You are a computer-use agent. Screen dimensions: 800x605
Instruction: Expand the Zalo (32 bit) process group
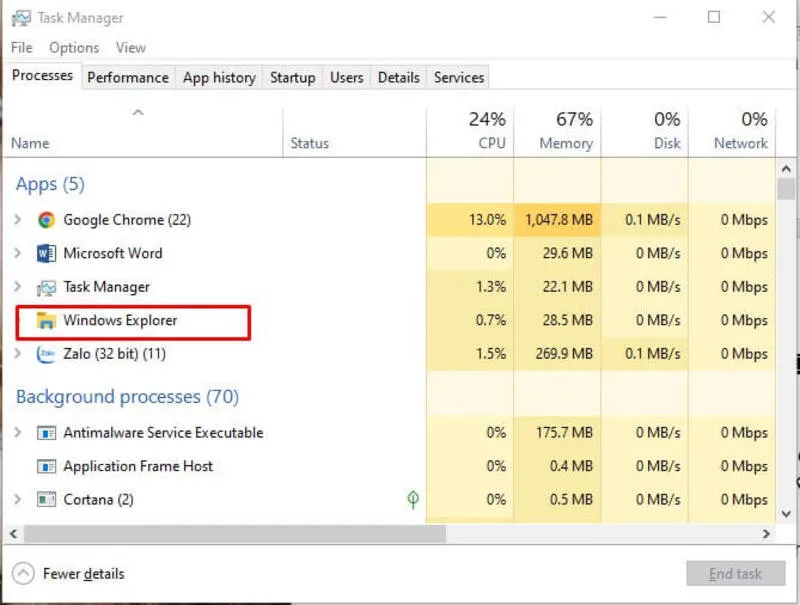(x=18, y=354)
